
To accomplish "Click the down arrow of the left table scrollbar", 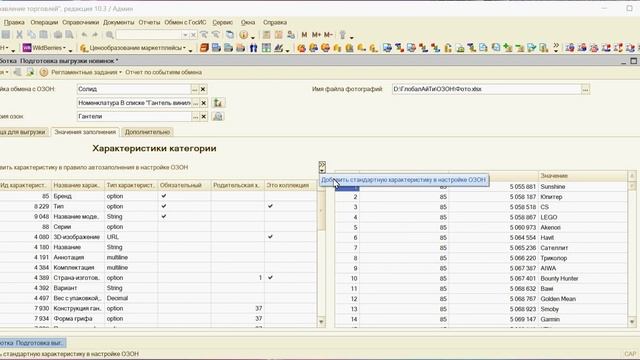I will point(321,322).
